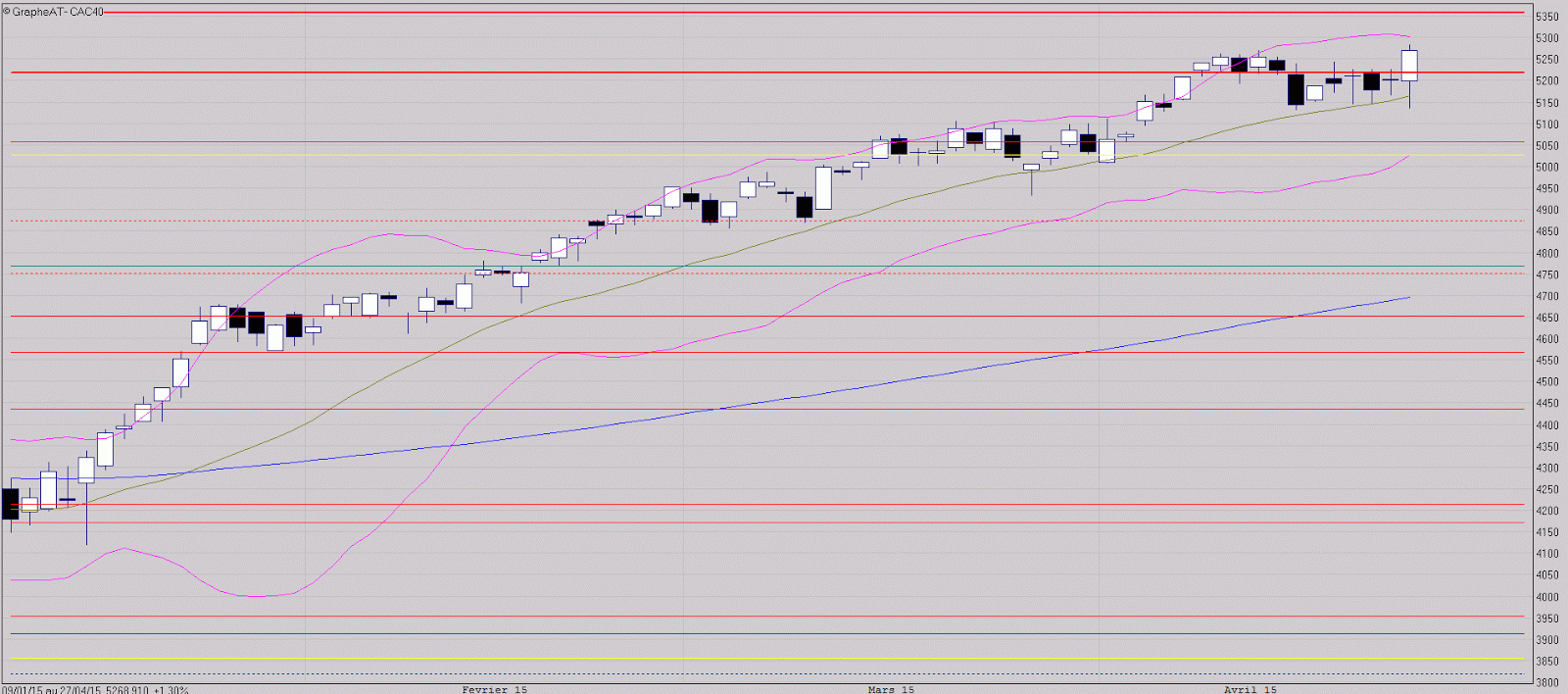Click the 5000 price axis label

coord(1546,167)
